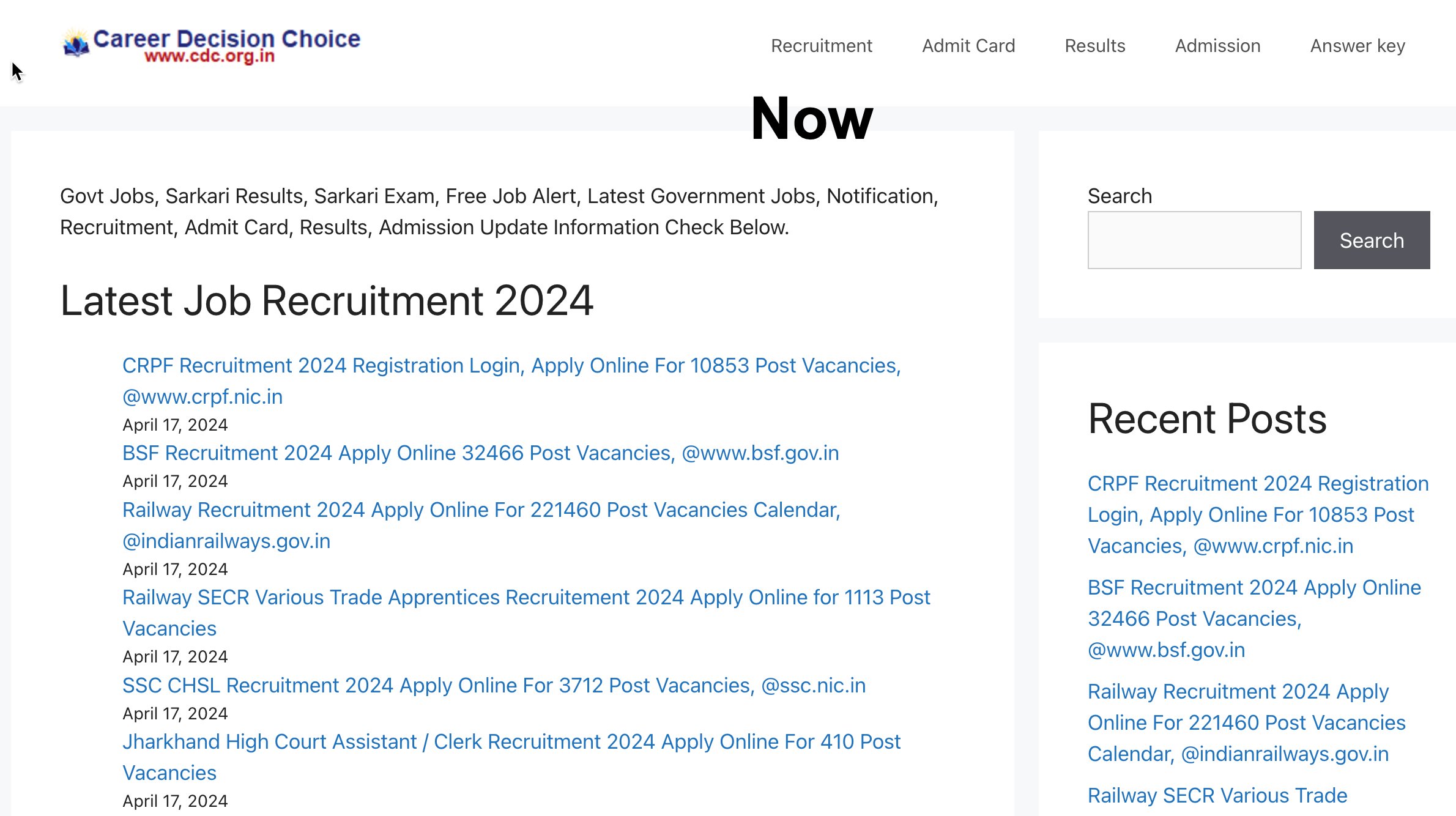Click the 'April 17, 2024' date under SSC CHSL post
The height and width of the screenshot is (816, 1456).
(175, 713)
